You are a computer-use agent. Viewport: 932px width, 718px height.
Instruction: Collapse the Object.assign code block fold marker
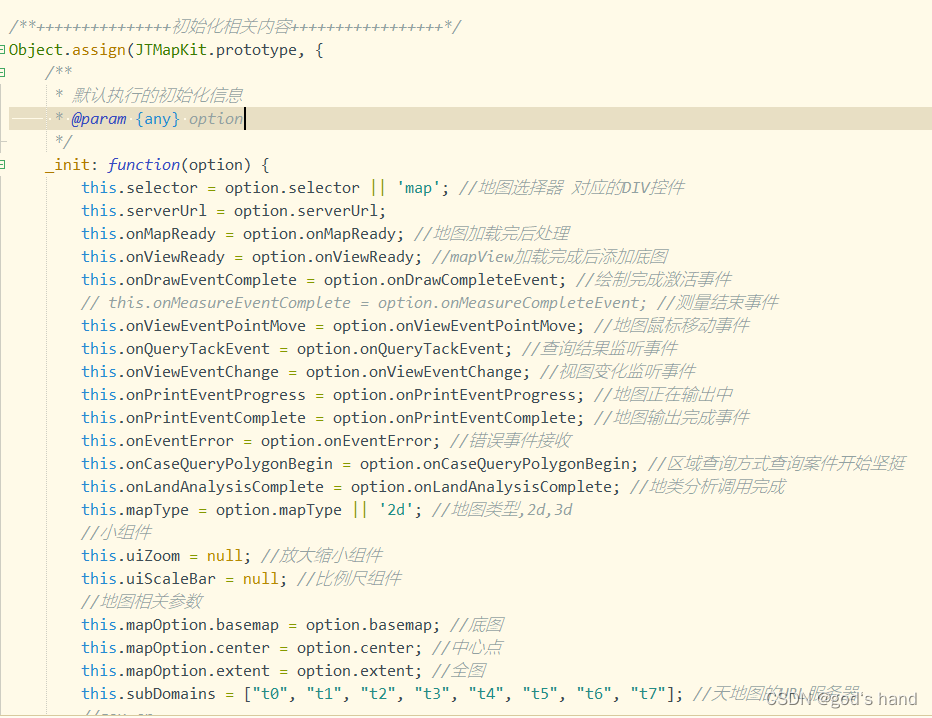click(x=3, y=49)
